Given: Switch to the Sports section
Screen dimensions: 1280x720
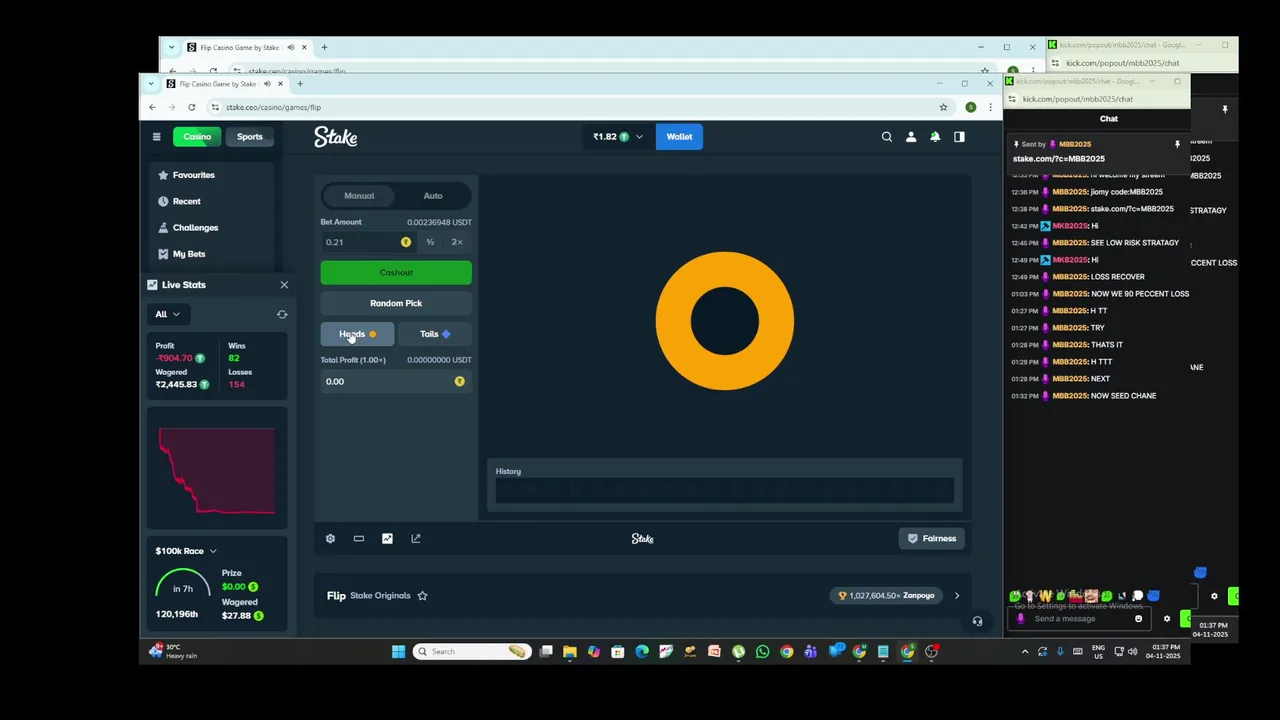Looking at the screenshot, I should (249, 137).
